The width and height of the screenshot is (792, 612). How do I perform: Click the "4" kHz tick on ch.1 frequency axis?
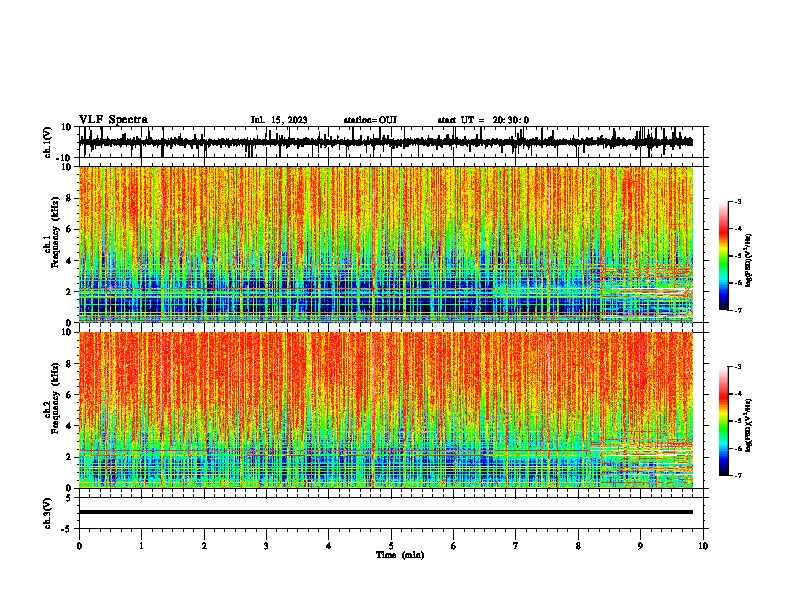(70, 261)
